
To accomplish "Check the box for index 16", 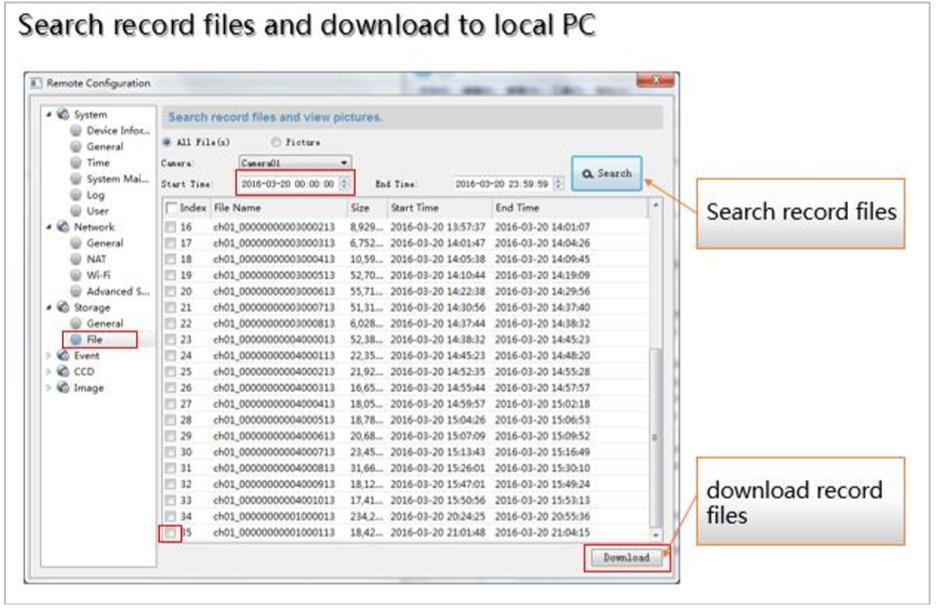I will (x=171, y=227).
